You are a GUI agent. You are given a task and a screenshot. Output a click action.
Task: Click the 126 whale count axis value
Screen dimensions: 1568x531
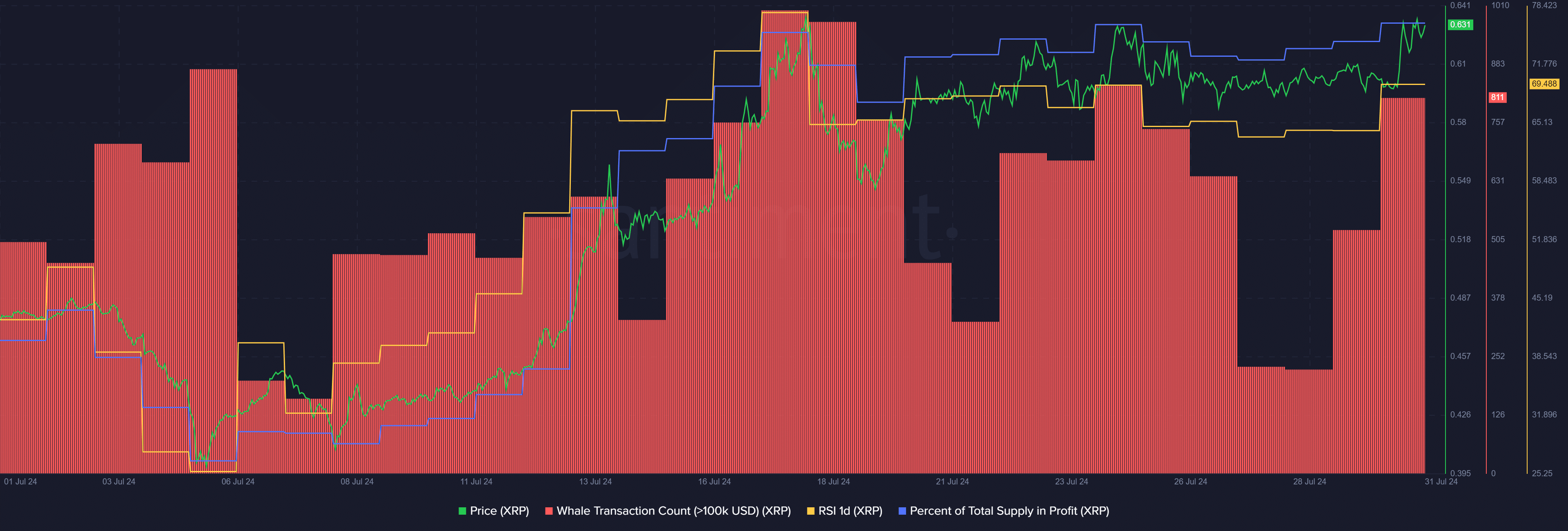(1497, 415)
